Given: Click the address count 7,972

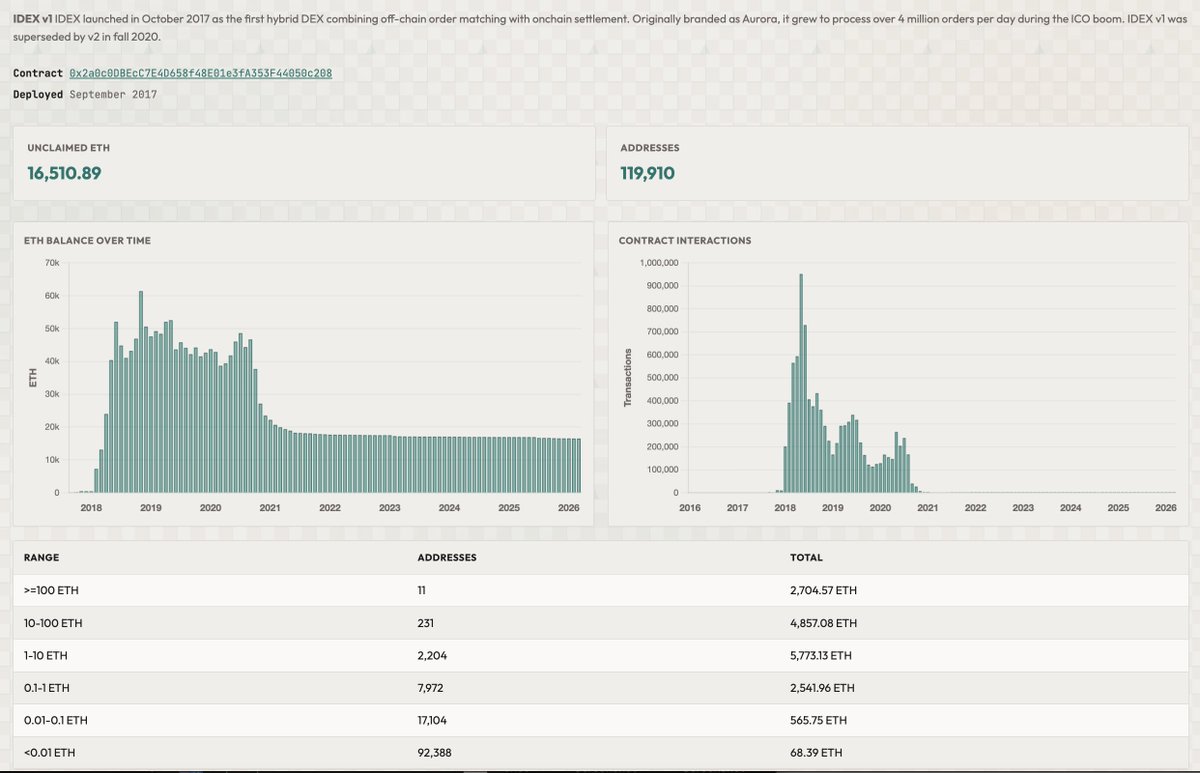Looking at the screenshot, I should 431,688.
